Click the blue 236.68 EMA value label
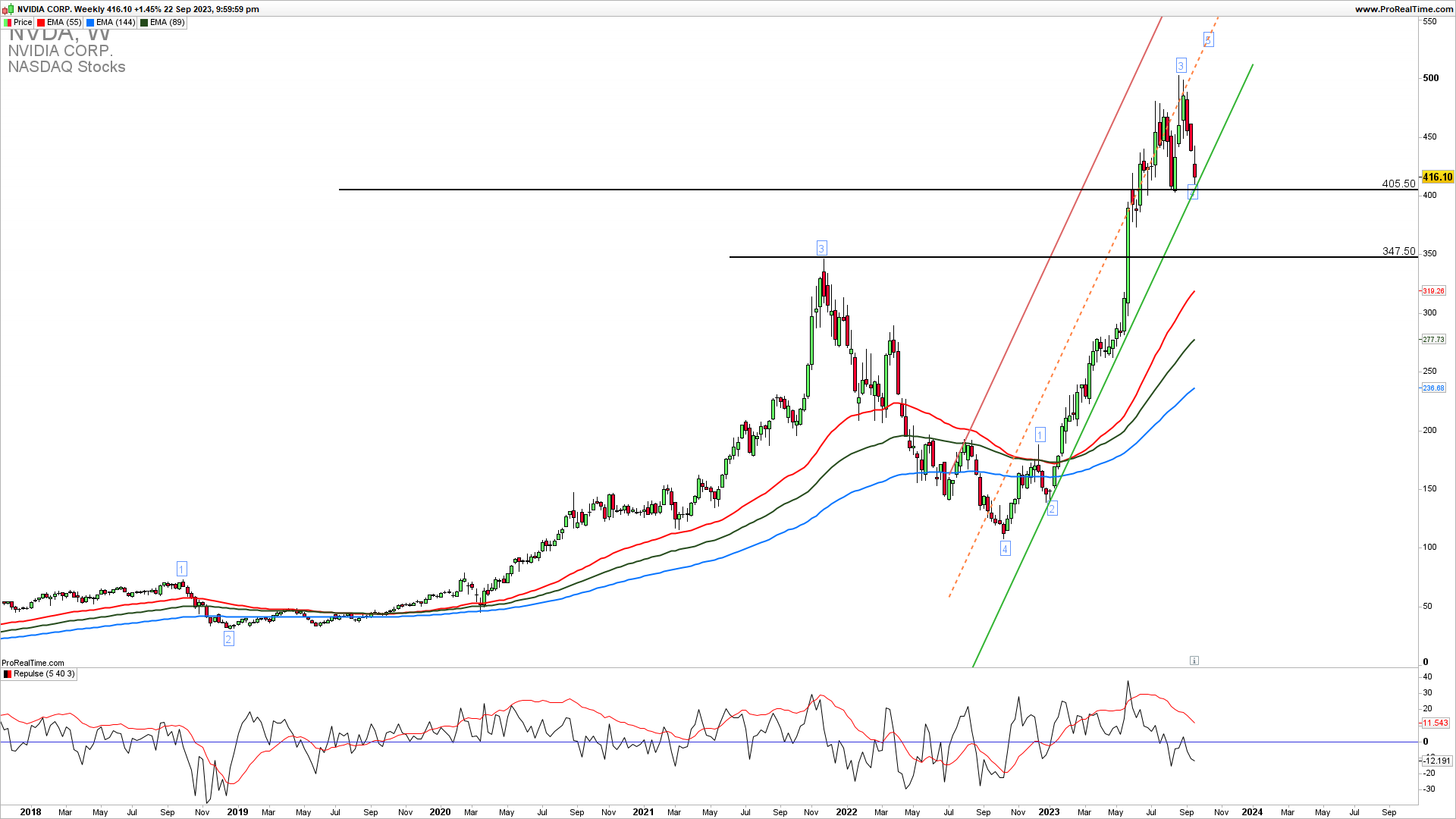 pos(1433,388)
